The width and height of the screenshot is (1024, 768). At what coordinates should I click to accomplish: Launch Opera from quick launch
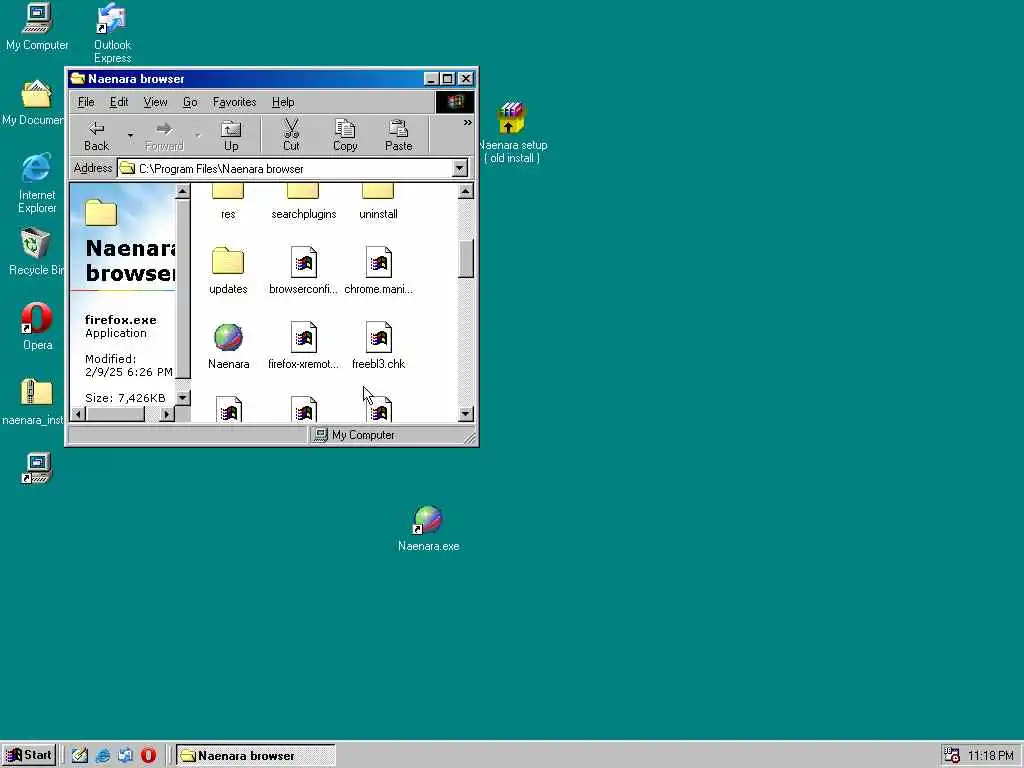click(x=149, y=756)
